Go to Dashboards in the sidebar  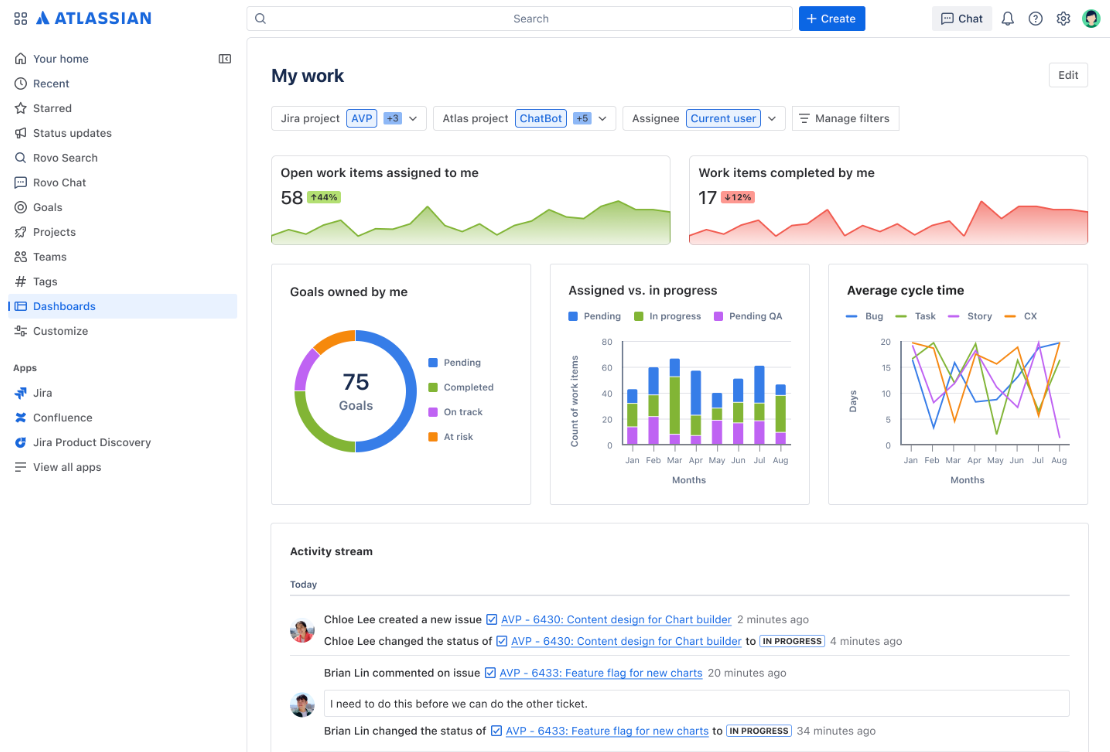pos(122,307)
